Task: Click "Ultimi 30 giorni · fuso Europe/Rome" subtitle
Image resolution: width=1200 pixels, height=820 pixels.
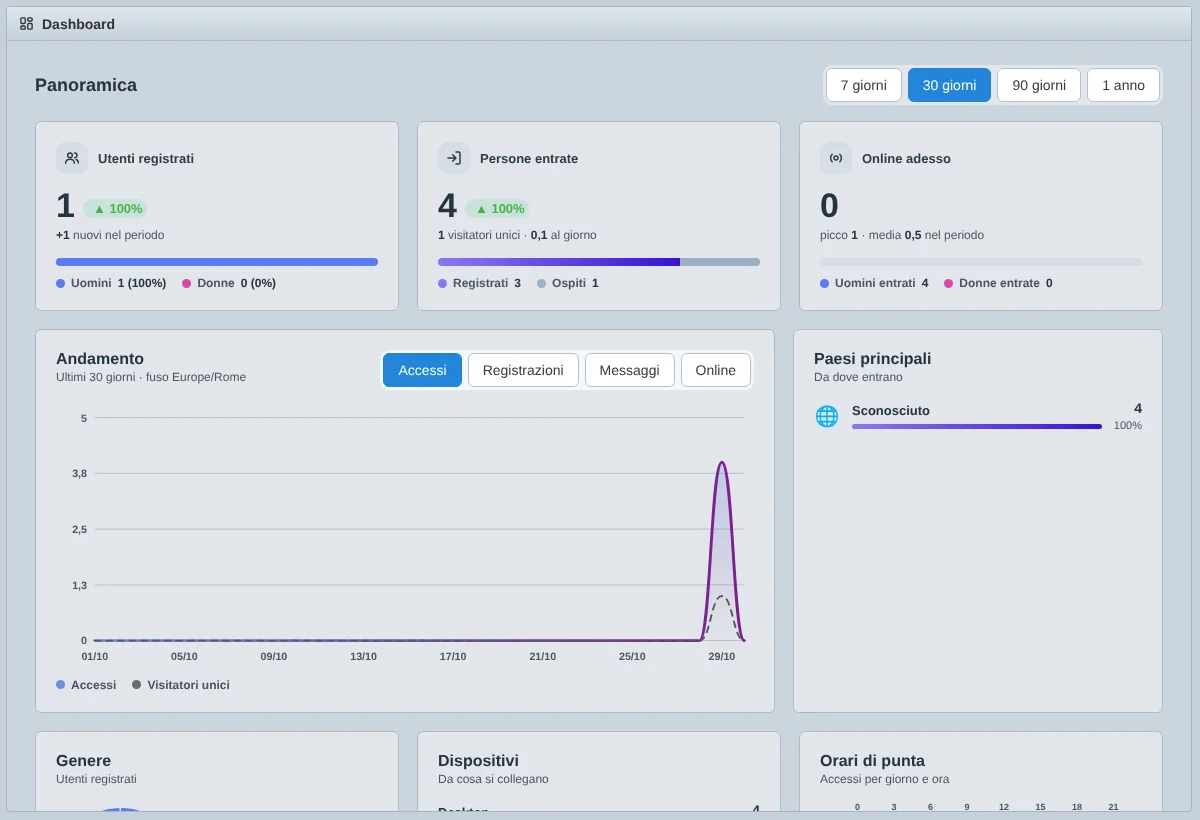Action: pos(151,377)
